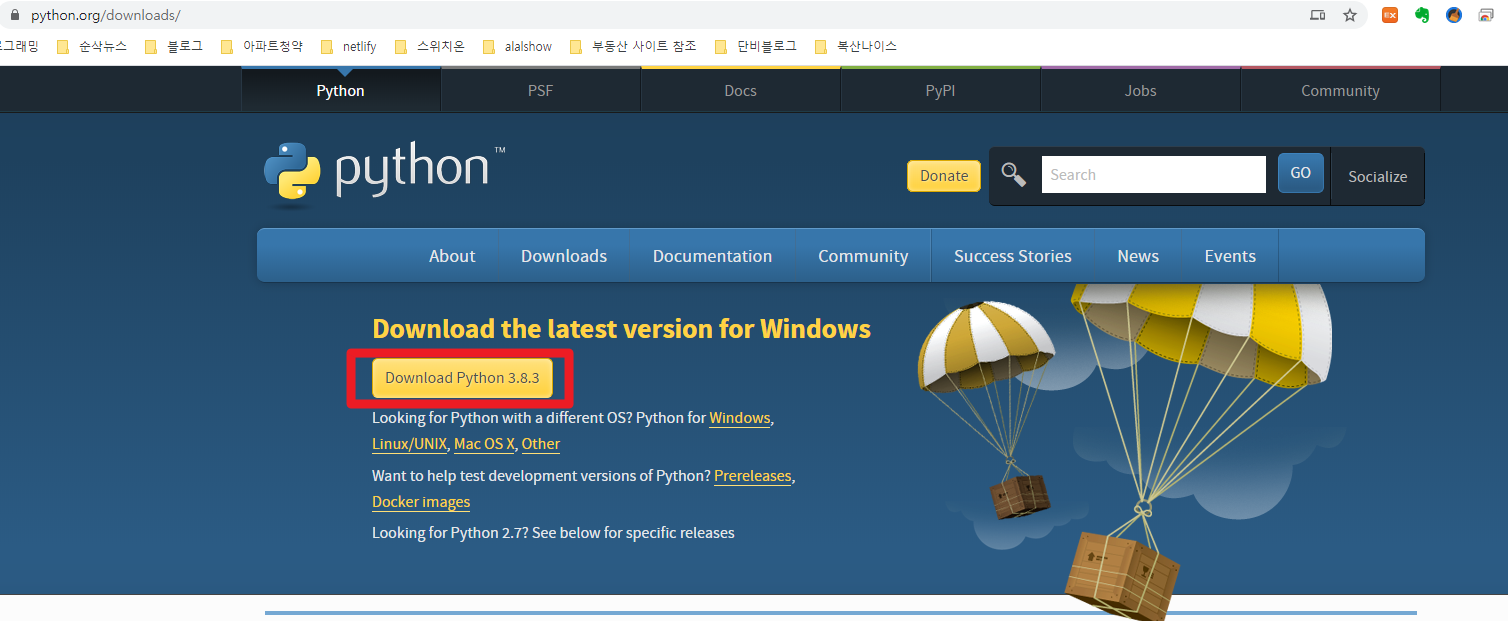Screen dimensions: 1508x621
Task: Bookmark this page with the star icon
Action: 1350,16
